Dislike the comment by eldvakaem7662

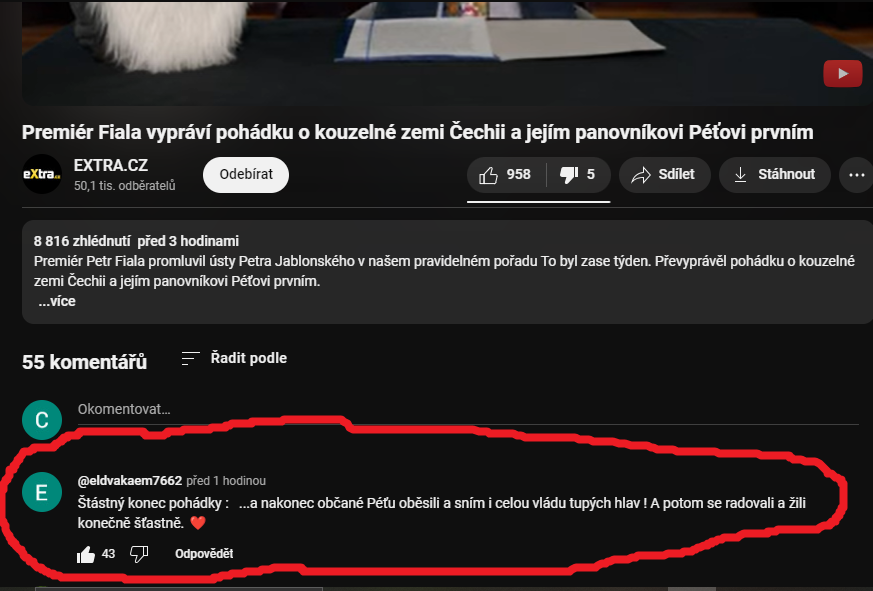(139, 554)
